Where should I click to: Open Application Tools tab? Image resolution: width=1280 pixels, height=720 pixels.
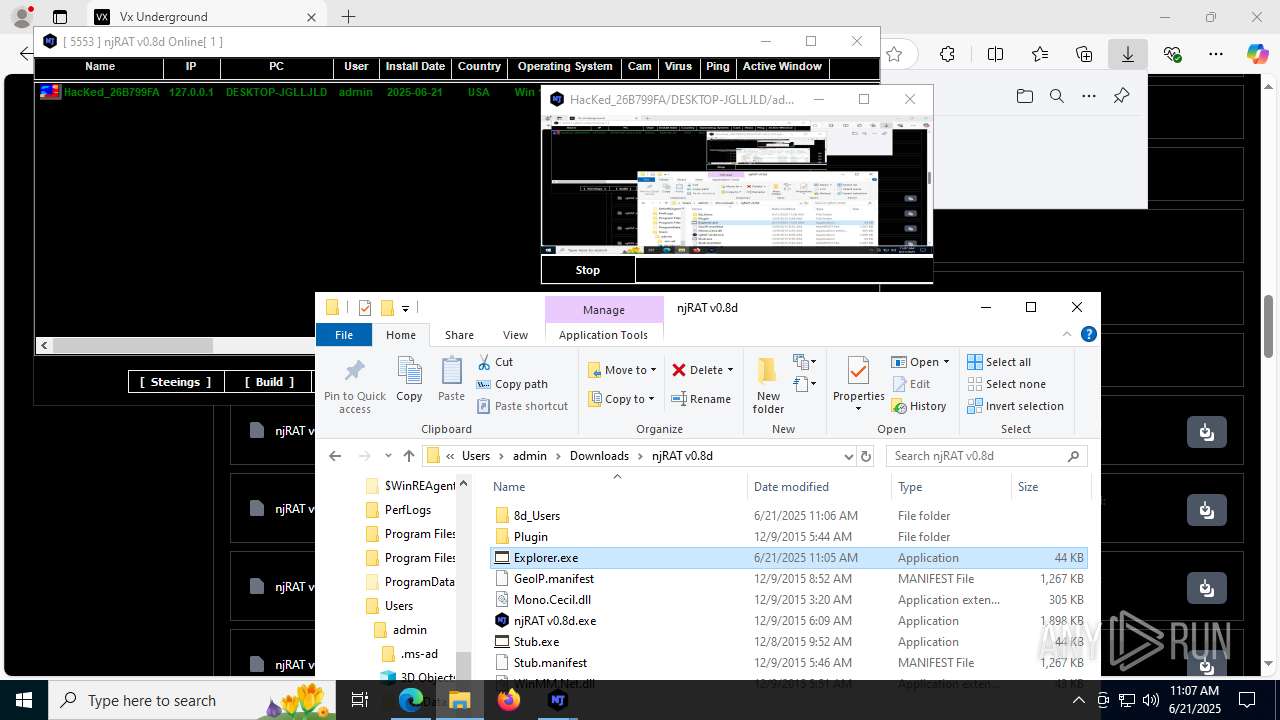pyautogui.click(x=603, y=335)
